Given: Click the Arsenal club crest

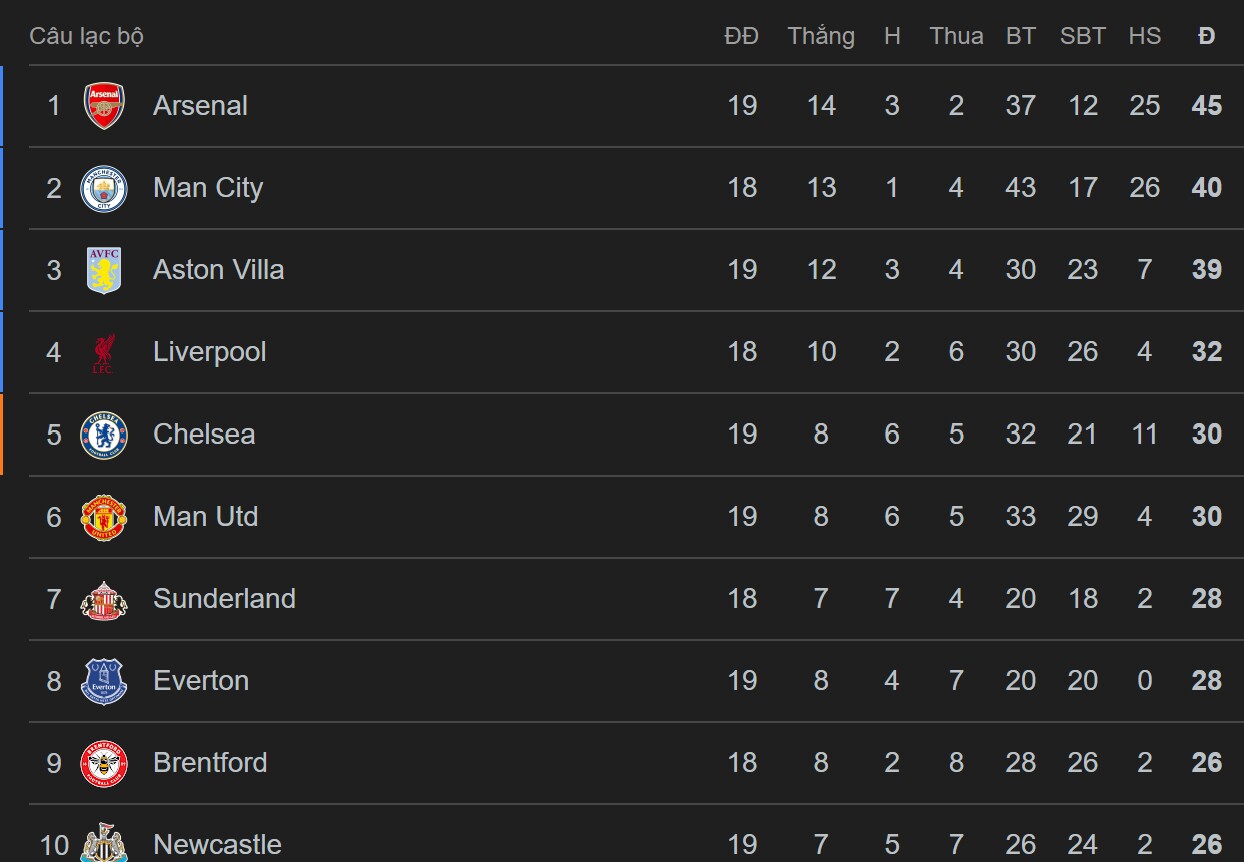Looking at the screenshot, I should tap(104, 106).
